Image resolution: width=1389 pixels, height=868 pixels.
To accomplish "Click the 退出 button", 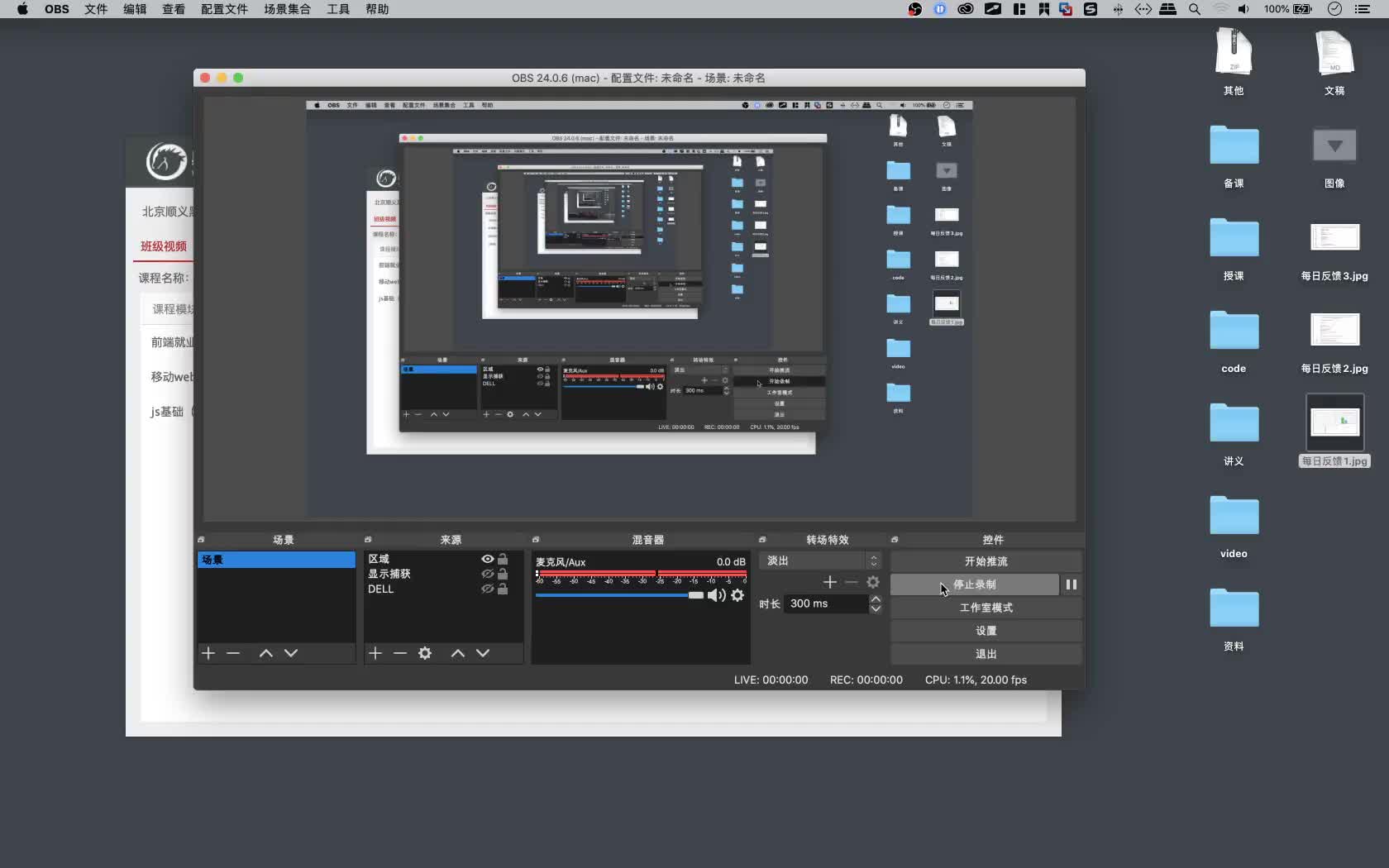I will pyautogui.click(x=986, y=654).
